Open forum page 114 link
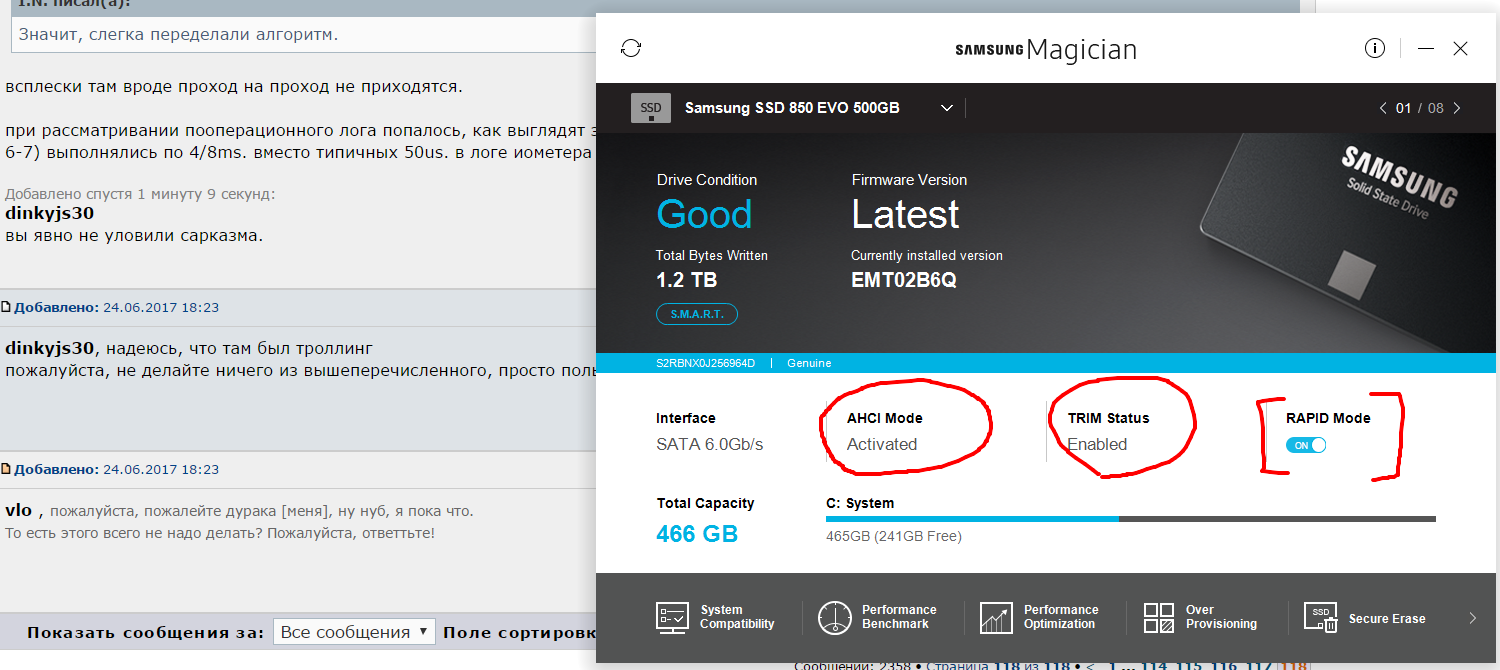 [x=1155, y=664]
